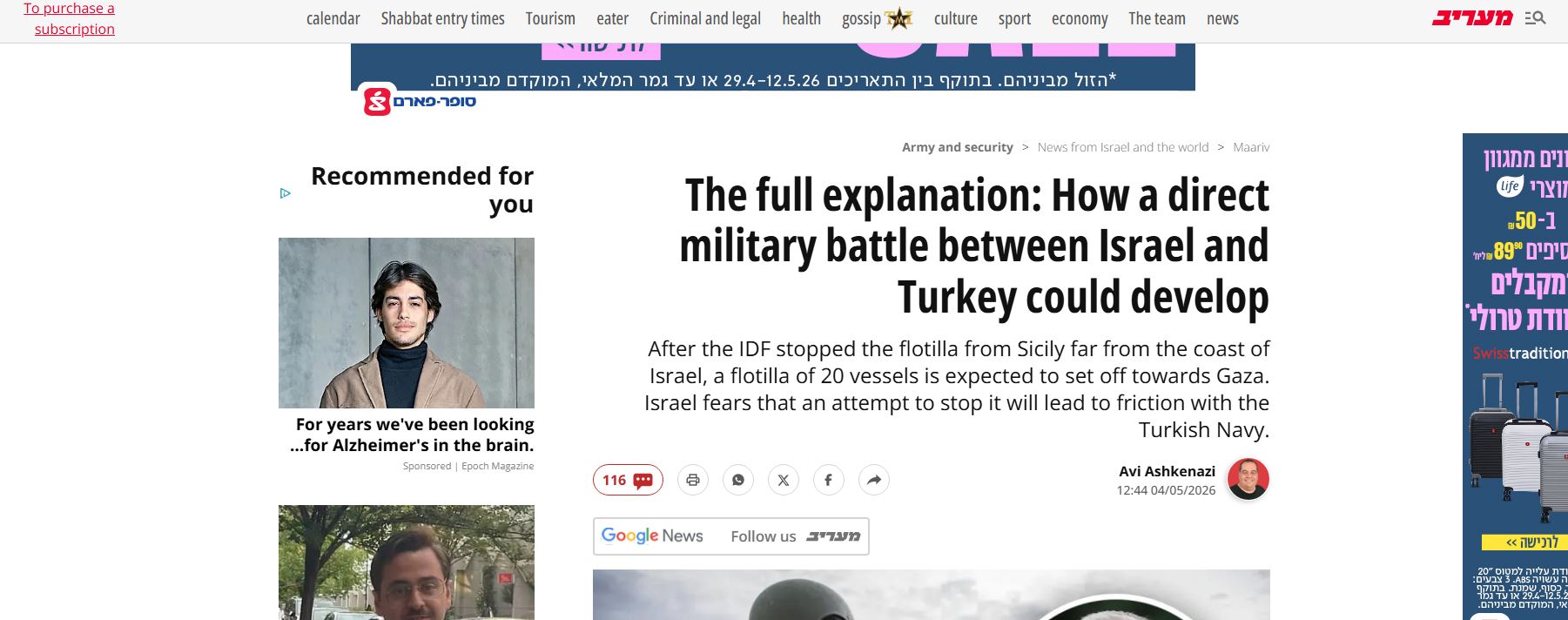
Task: Open the Alzheimer's sponsored article headline
Action: [x=412, y=435]
